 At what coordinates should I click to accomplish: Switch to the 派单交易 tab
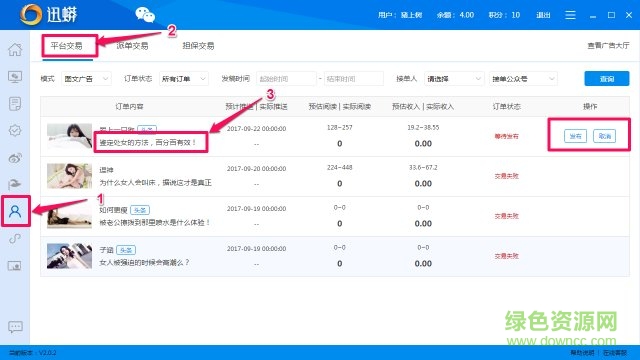coord(132,46)
